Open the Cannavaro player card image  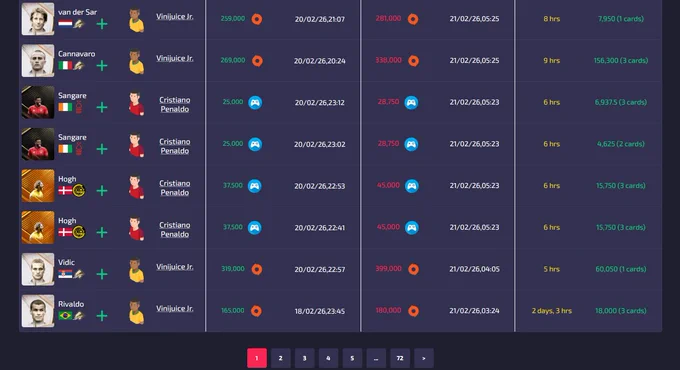pyautogui.click(x=38, y=60)
